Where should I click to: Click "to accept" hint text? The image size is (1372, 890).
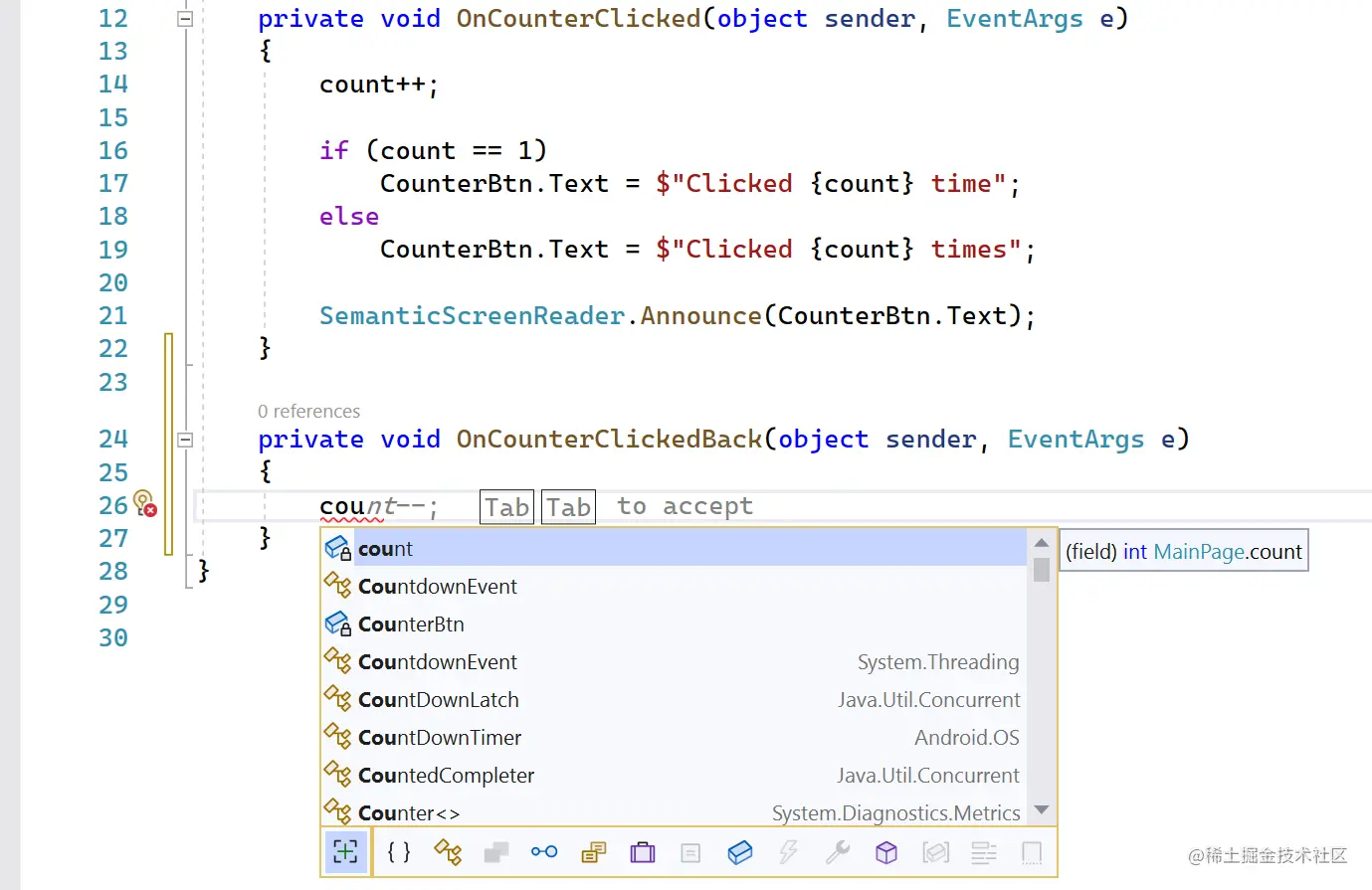(685, 506)
